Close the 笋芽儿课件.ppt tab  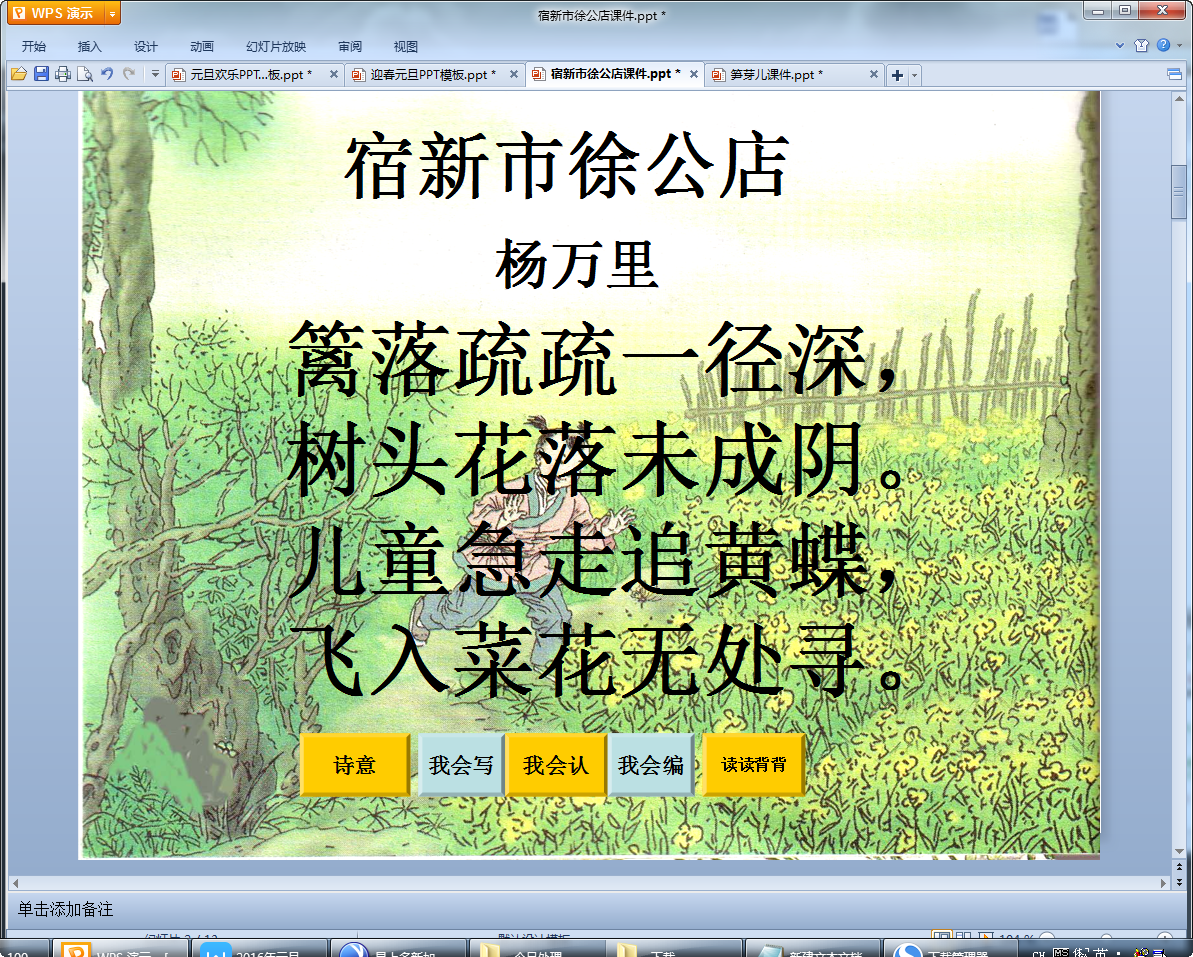[x=873, y=74]
